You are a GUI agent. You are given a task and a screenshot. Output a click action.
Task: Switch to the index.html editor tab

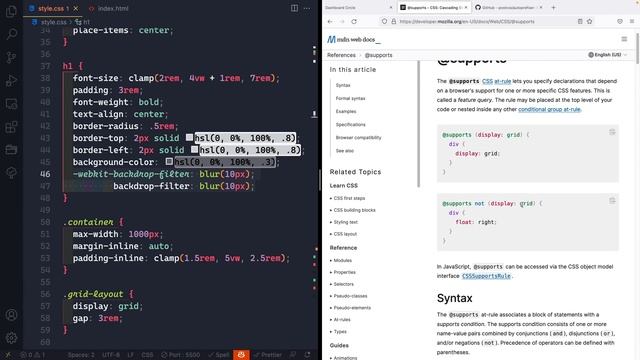coord(109,8)
